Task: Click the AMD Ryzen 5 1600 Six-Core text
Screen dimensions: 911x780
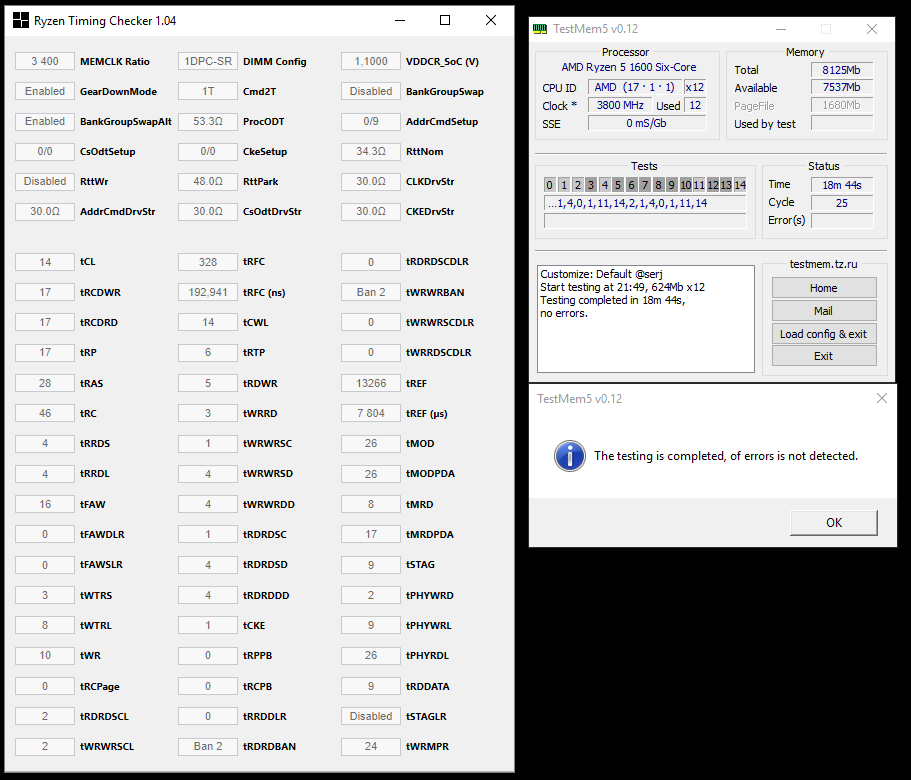Action: tap(629, 67)
